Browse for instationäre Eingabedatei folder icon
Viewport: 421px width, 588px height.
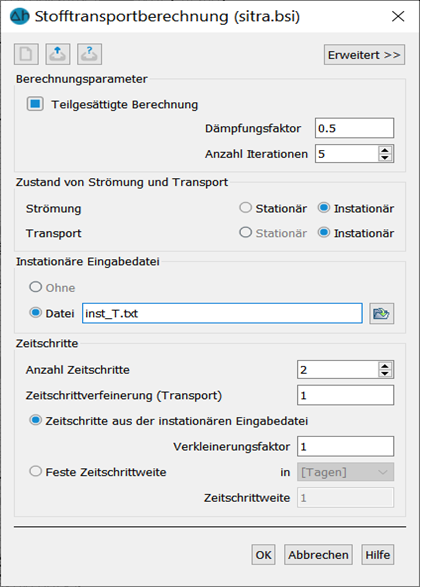(381, 314)
